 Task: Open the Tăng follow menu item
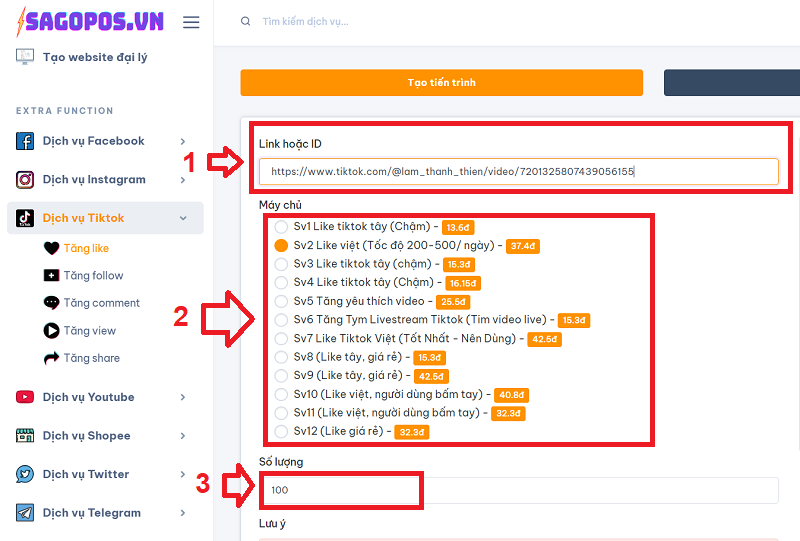93,276
